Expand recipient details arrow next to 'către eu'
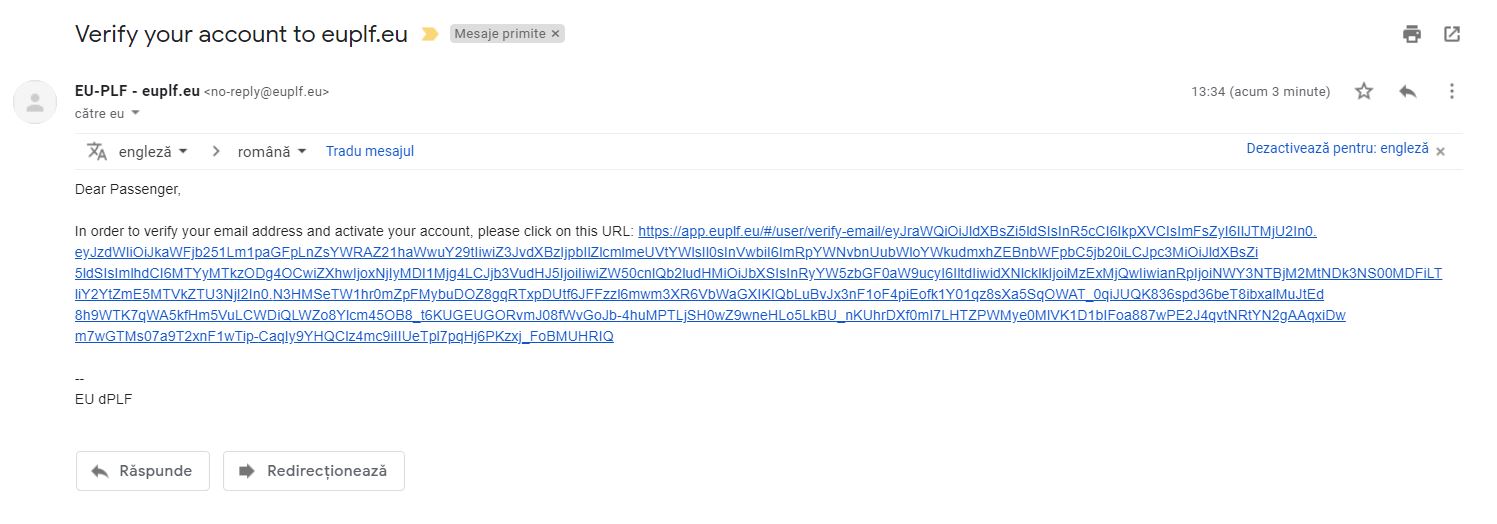The width and height of the screenshot is (1497, 524). point(136,113)
